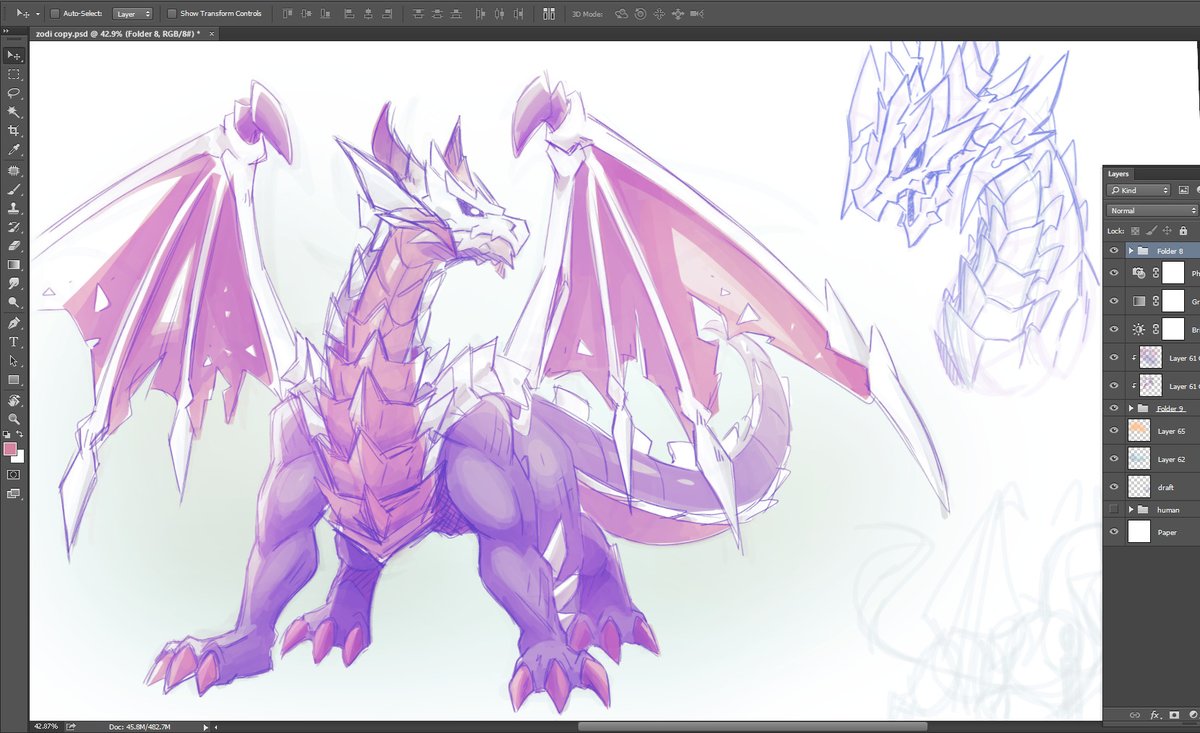Click the 42.87% zoom level field
Screen dimensions: 1200x733
tap(46, 726)
